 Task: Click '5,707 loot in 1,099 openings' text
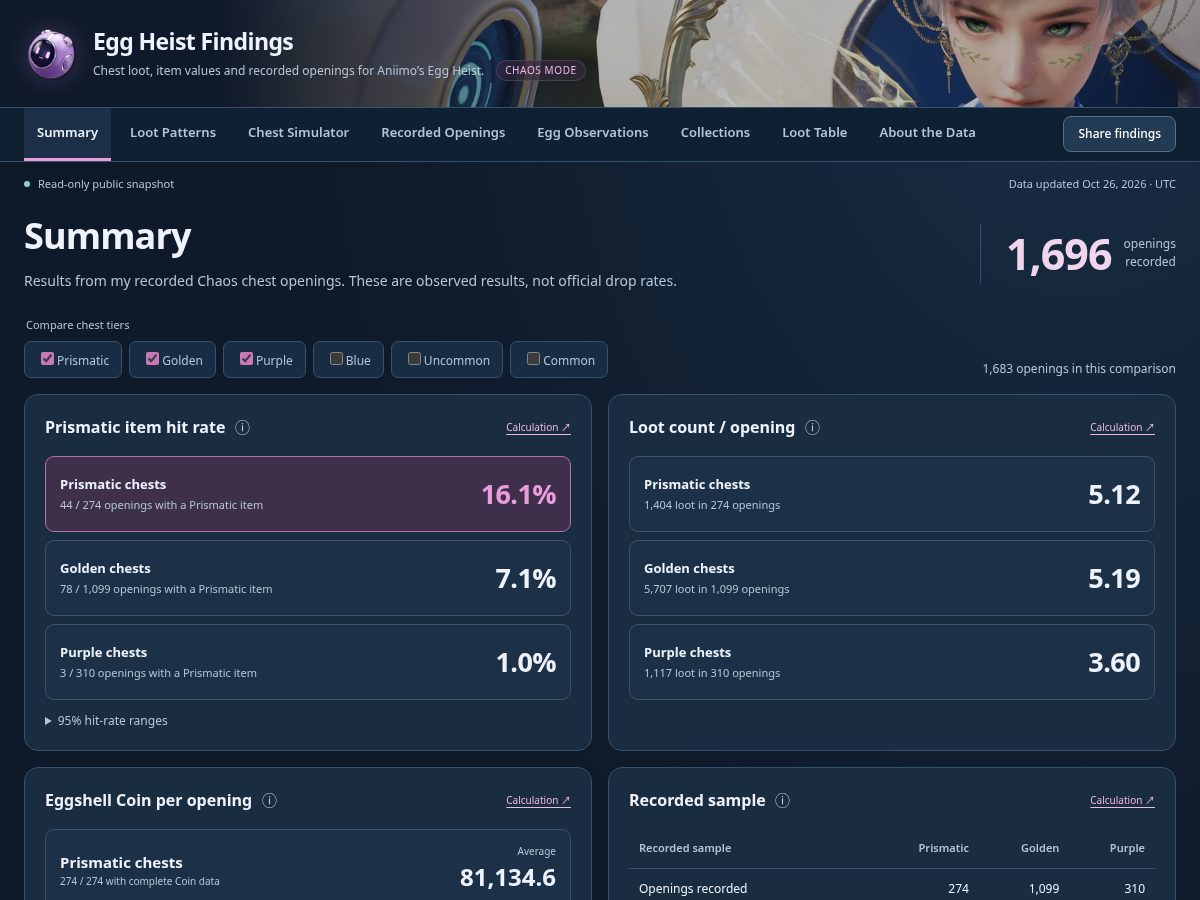click(x=717, y=589)
